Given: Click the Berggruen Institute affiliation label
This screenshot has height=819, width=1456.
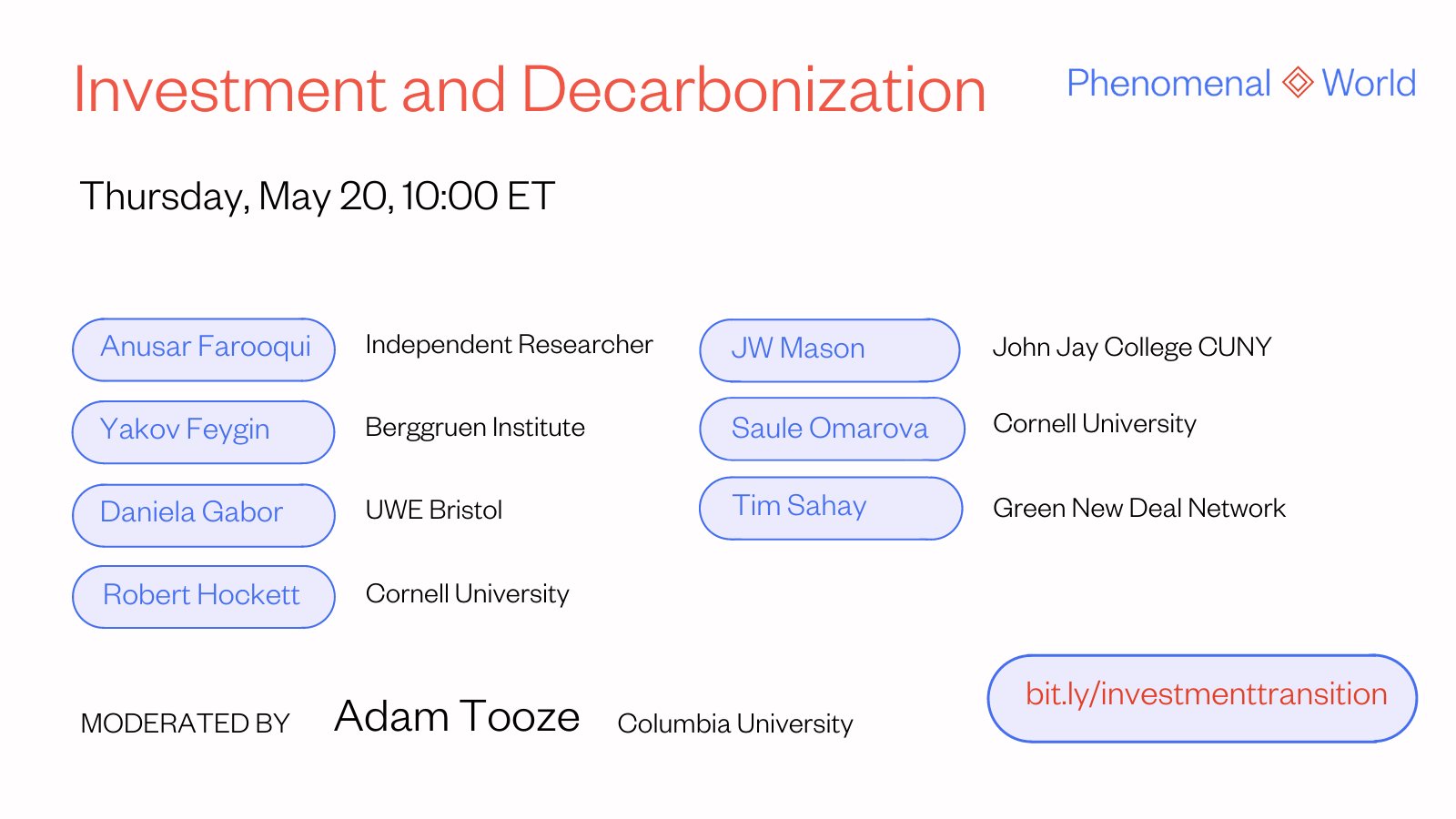Looking at the screenshot, I should [x=475, y=428].
